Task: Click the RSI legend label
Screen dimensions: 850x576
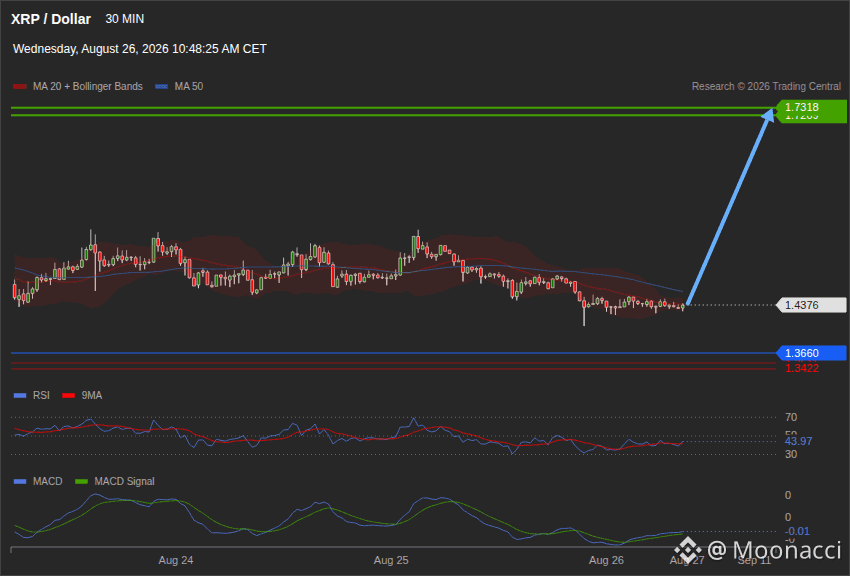Action: [x=41, y=396]
